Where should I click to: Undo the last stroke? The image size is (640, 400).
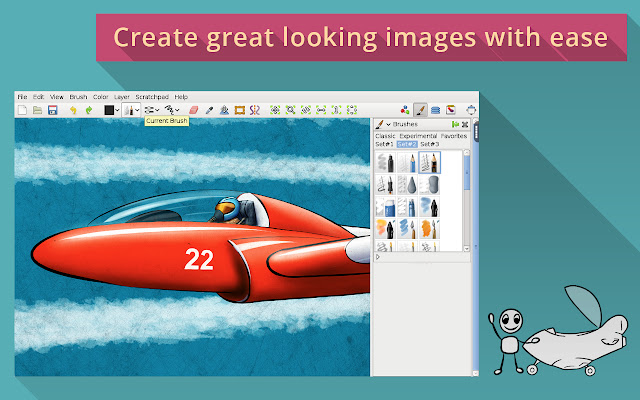click(73, 110)
